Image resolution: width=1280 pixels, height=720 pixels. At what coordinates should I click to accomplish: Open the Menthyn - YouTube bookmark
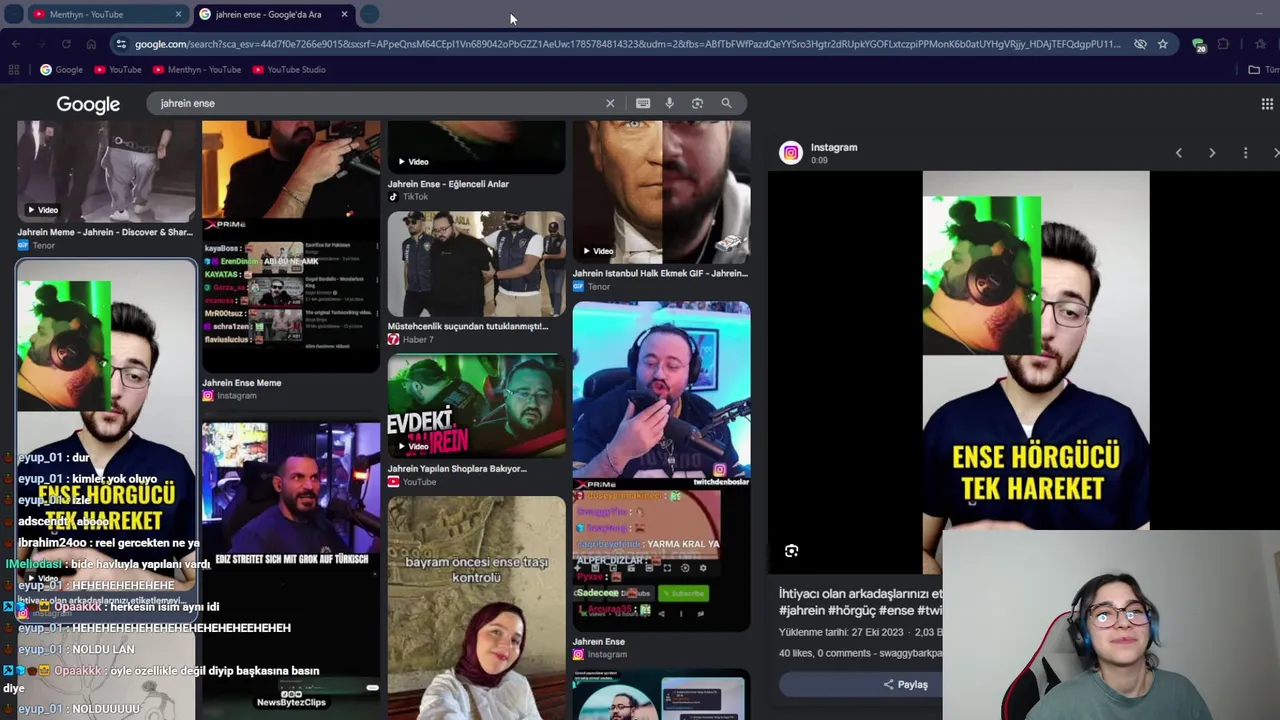click(x=197, y=70)
